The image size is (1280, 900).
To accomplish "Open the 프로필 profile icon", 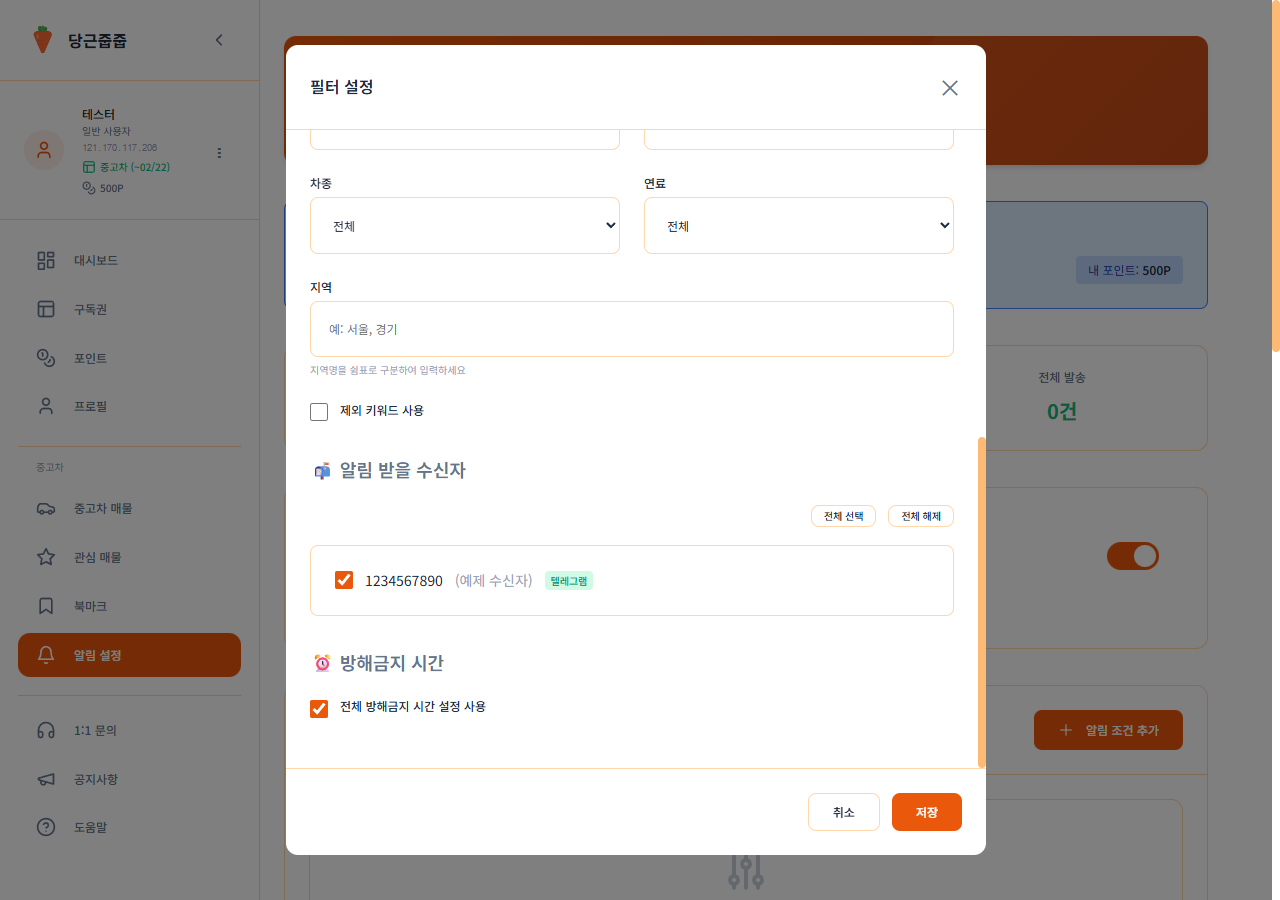I will 45,406.
